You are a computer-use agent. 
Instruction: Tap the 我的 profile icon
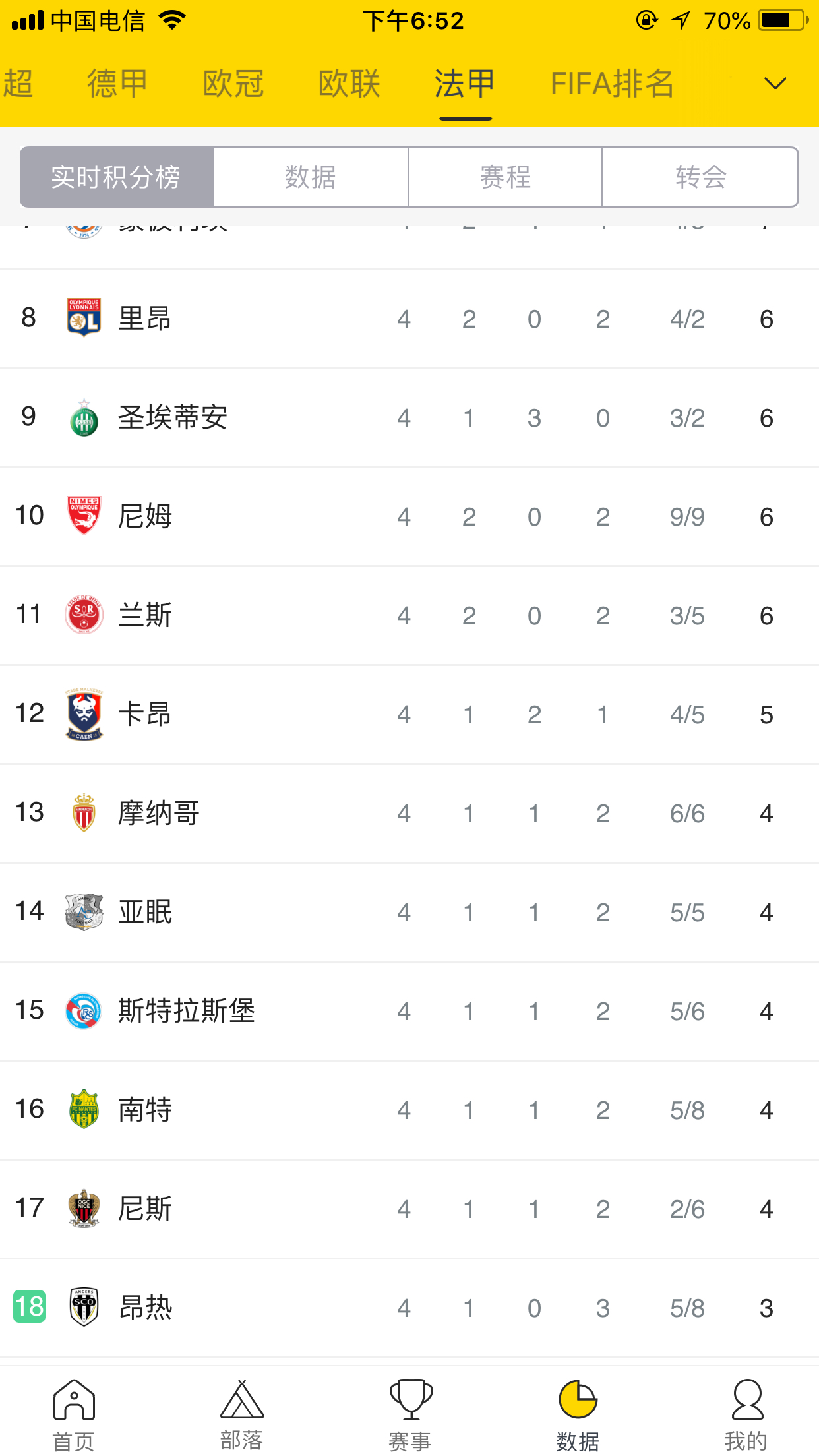click(746, 1401)
